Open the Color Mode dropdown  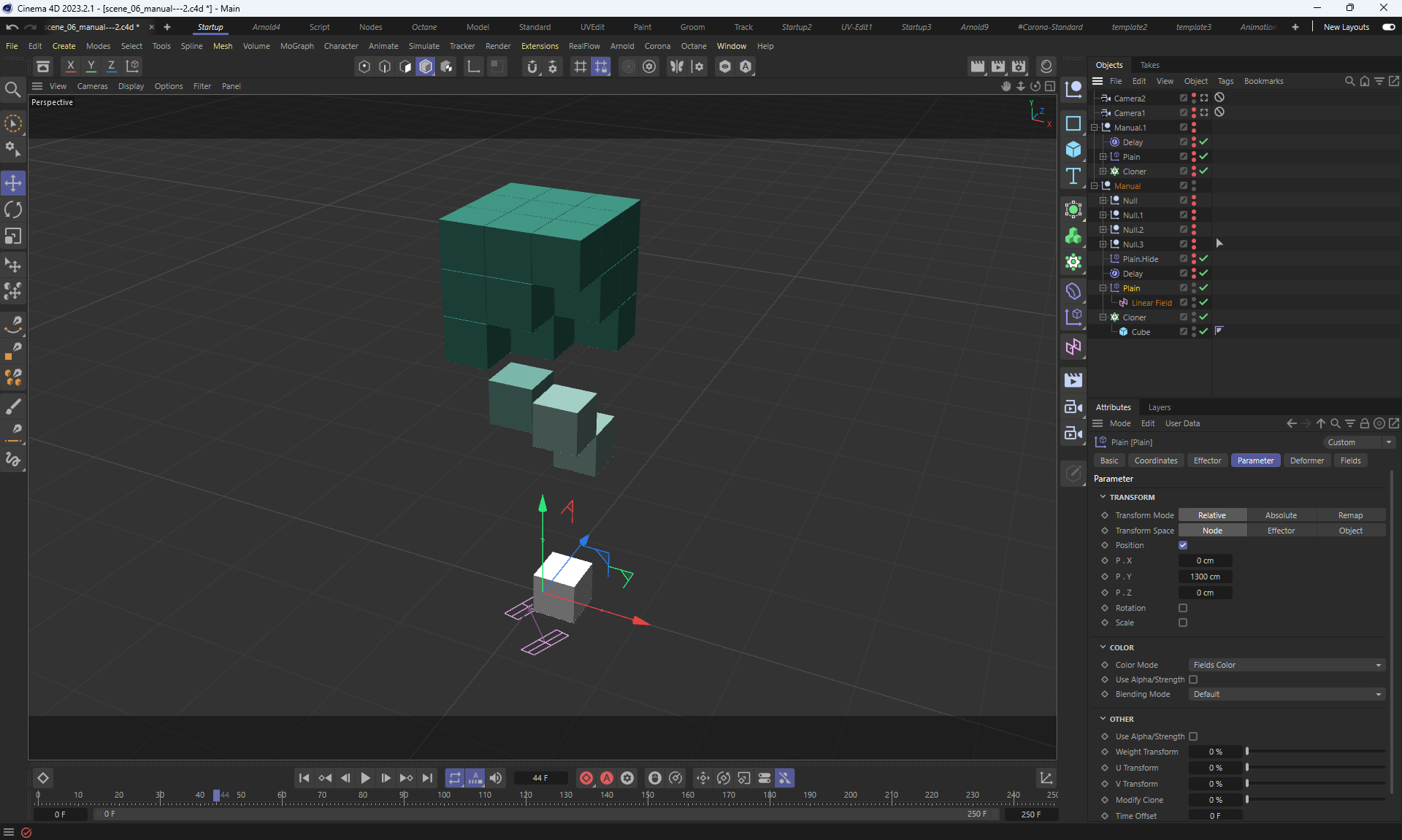click(x=1287, y=665)
